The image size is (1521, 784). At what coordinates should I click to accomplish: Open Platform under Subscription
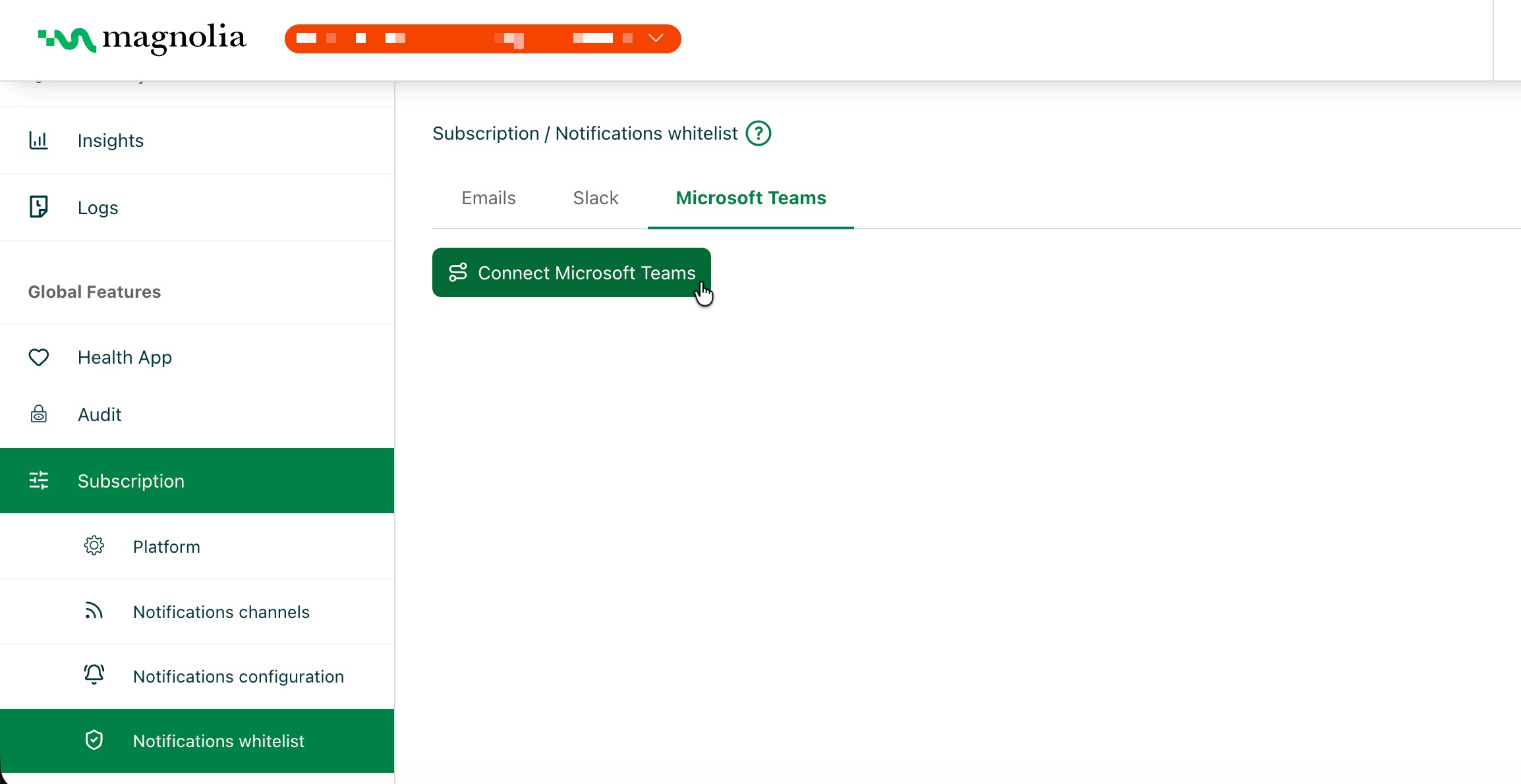point(197,547)
